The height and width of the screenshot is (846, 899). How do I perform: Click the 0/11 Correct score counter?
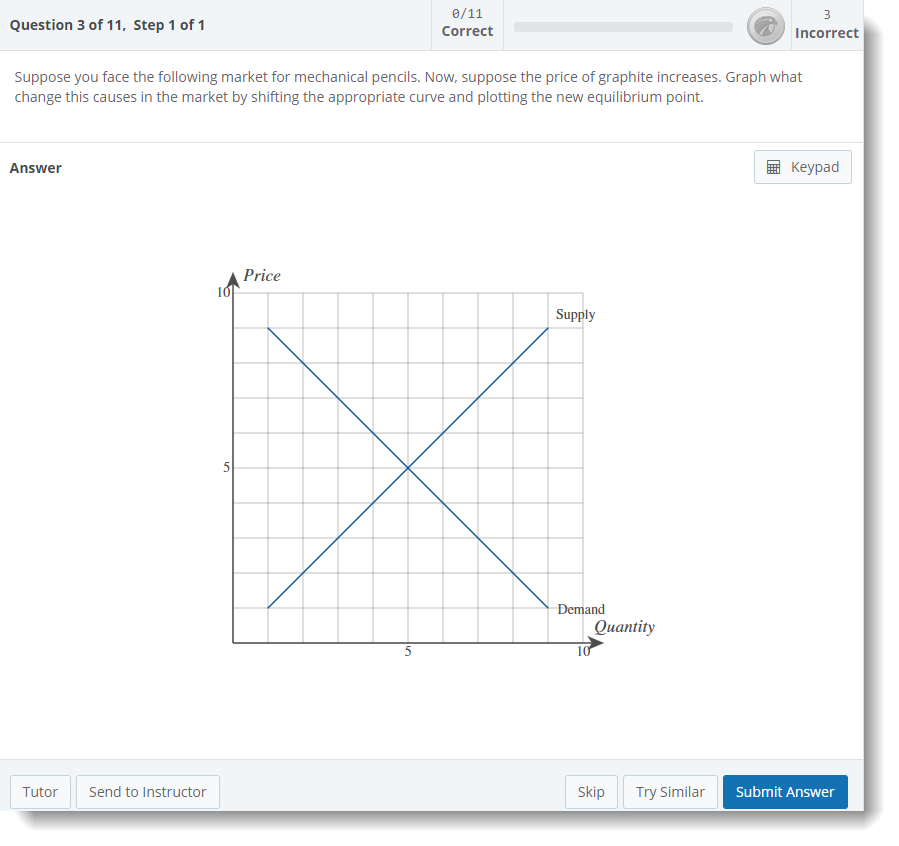coord(467,23)
